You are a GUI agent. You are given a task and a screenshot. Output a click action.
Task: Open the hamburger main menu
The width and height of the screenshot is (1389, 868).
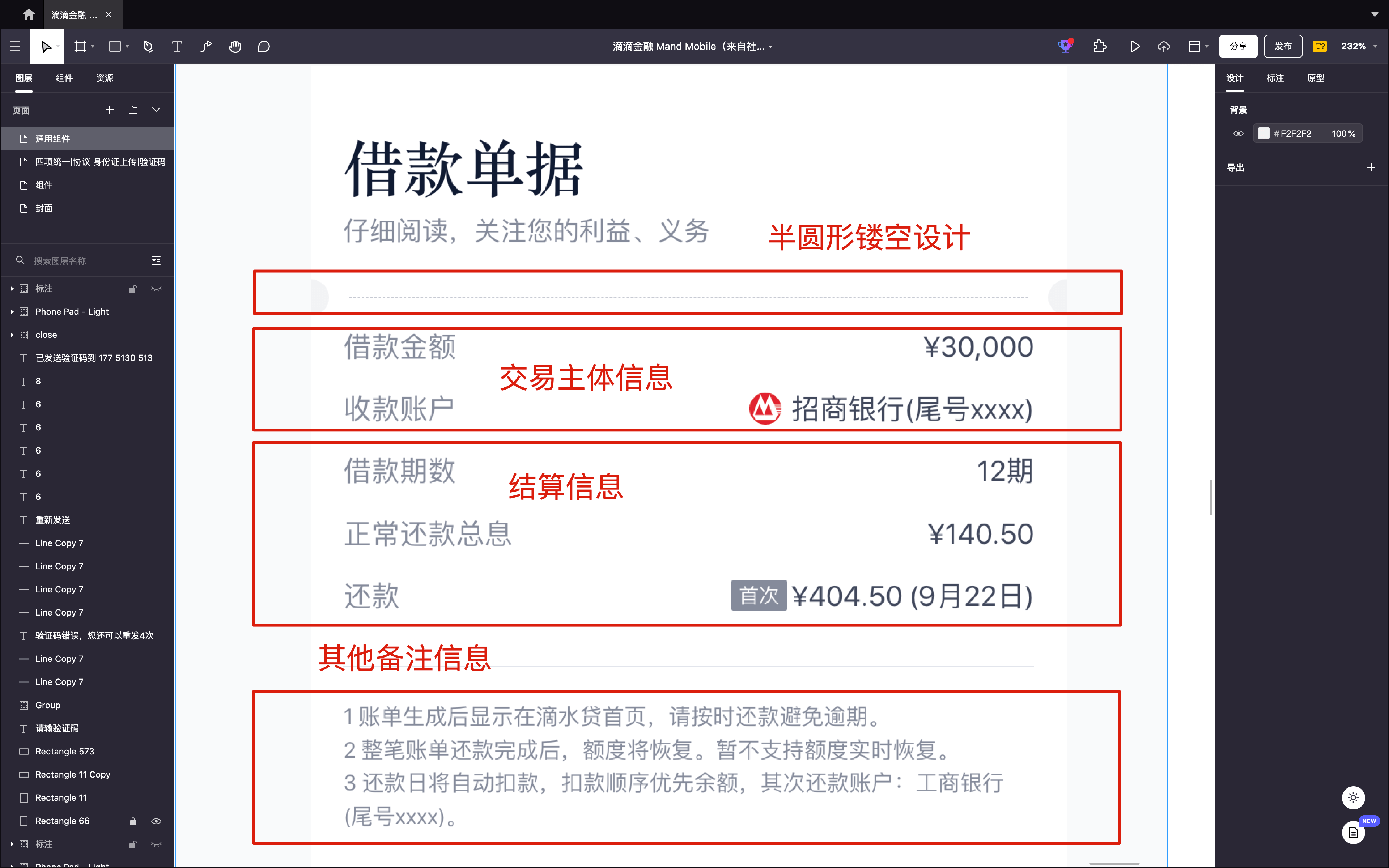[x=16, y=47]
